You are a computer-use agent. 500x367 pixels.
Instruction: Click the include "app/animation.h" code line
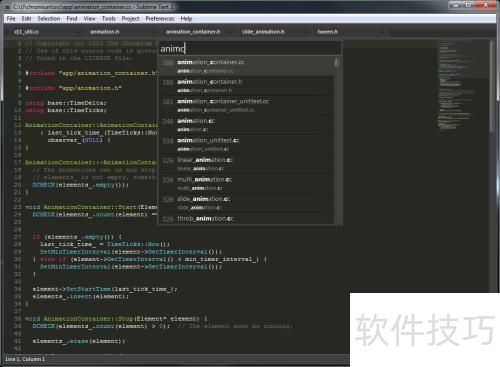point(74,88)
